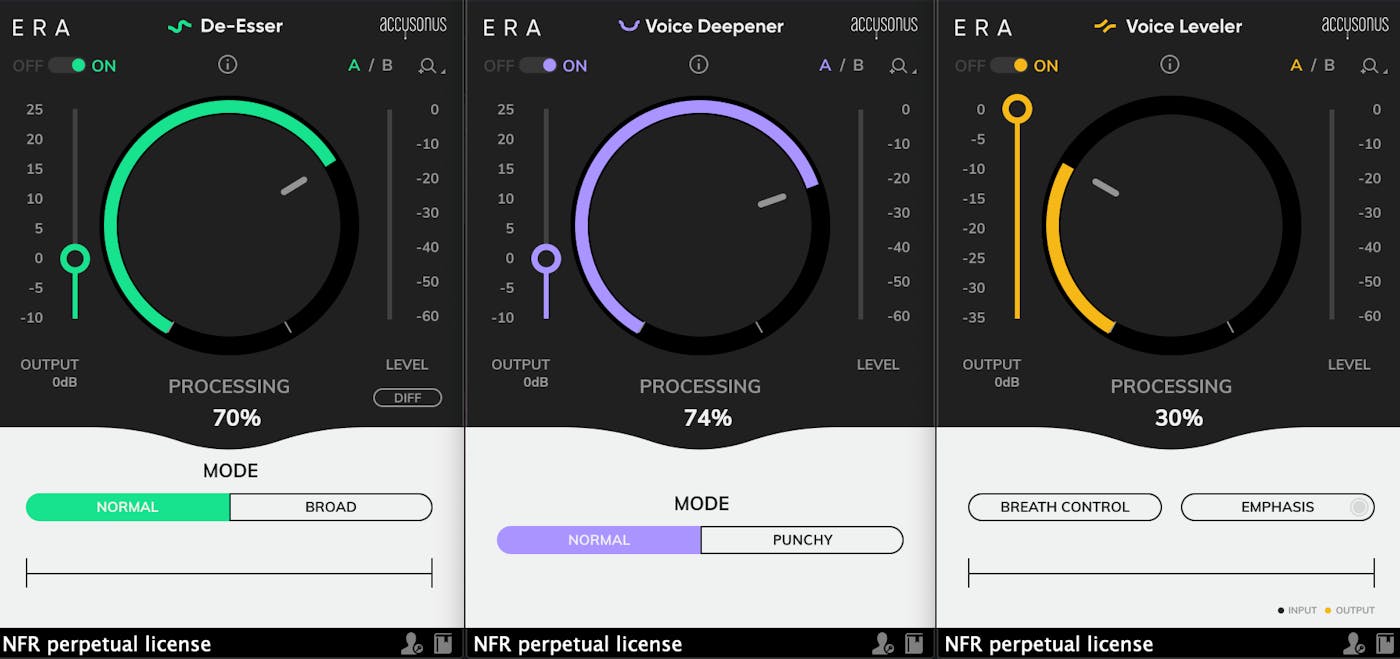This screenshot has height=659, width=1400.
Task: Click the 30% processing value in Voice Leveler
Action: click(x=1179, y=418)
